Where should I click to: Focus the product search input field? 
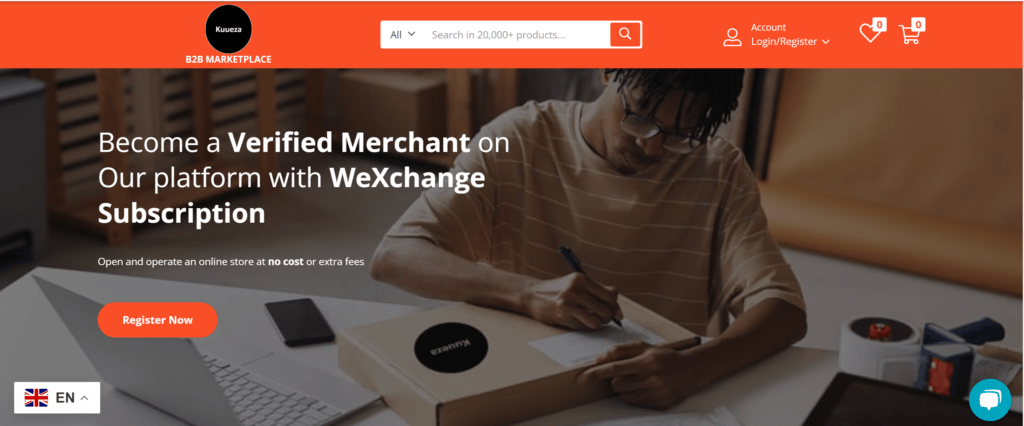point(517,35)
